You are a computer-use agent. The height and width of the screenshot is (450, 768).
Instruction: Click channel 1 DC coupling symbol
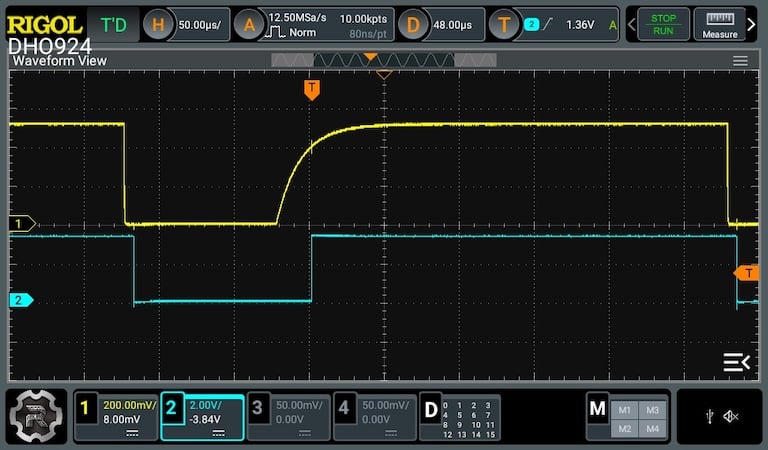132,433
